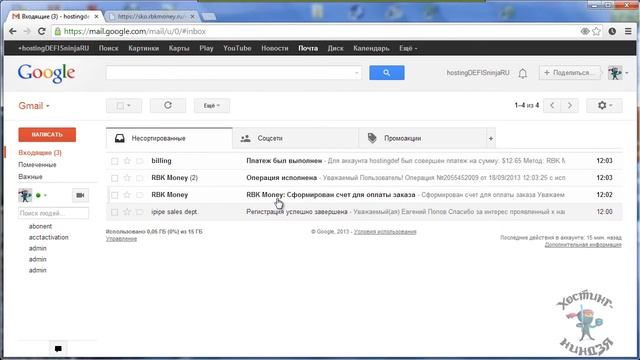Viewport: 640px width, 360px height.
Task: Star the RBK Money (2) email
Action: [x=127, y=178]
